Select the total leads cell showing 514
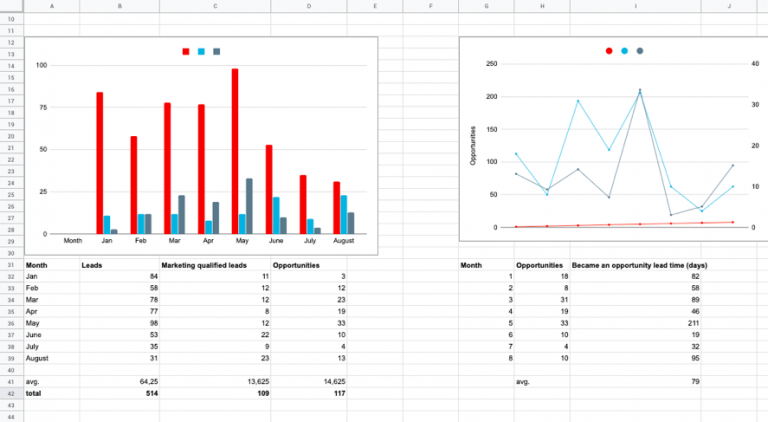Viewport: 768px width, 422px height. [x=119, y=393]
